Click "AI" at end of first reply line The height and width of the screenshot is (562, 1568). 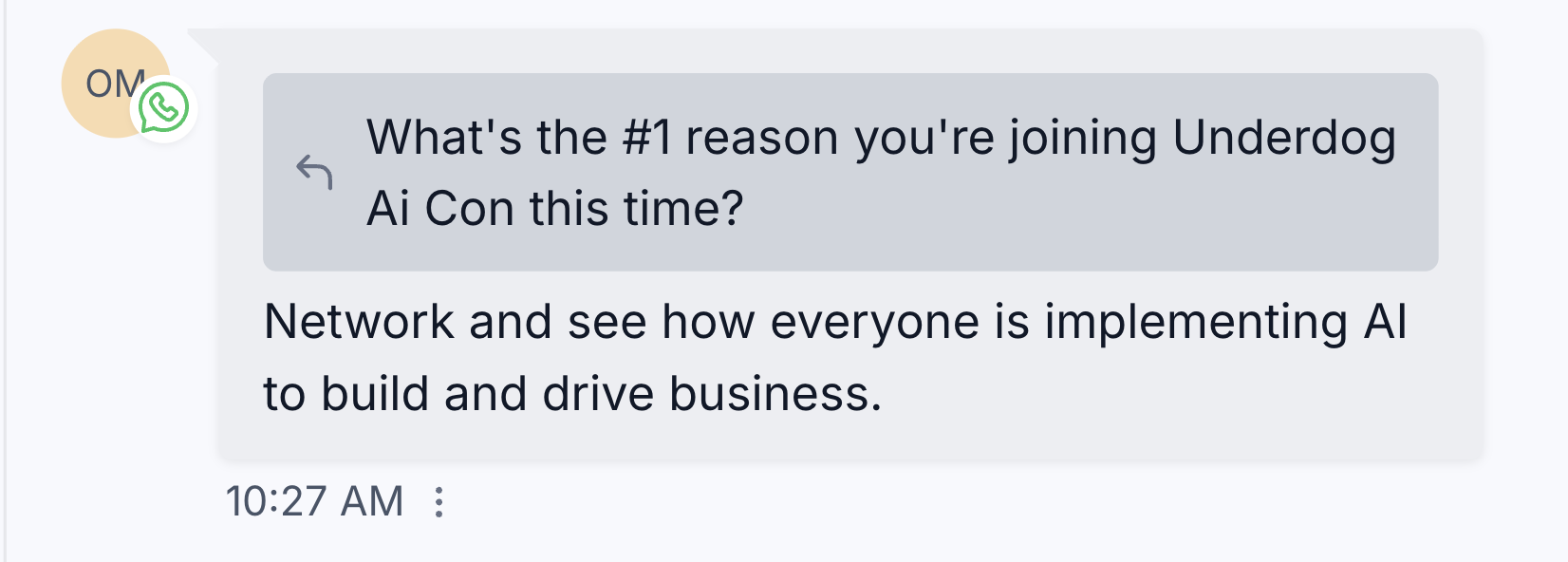pyautogui.click(x=1385, y=322)
